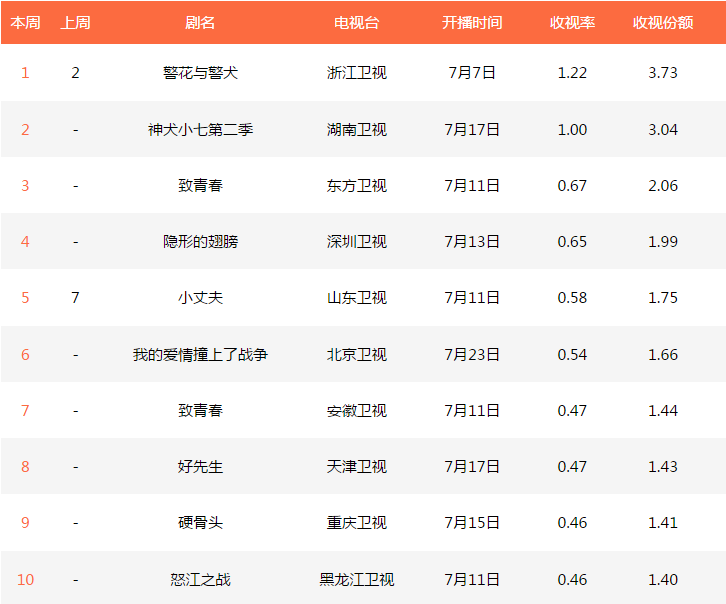
Task: Click the 7月7日 premiere date
Action: (x=472, y=73)
